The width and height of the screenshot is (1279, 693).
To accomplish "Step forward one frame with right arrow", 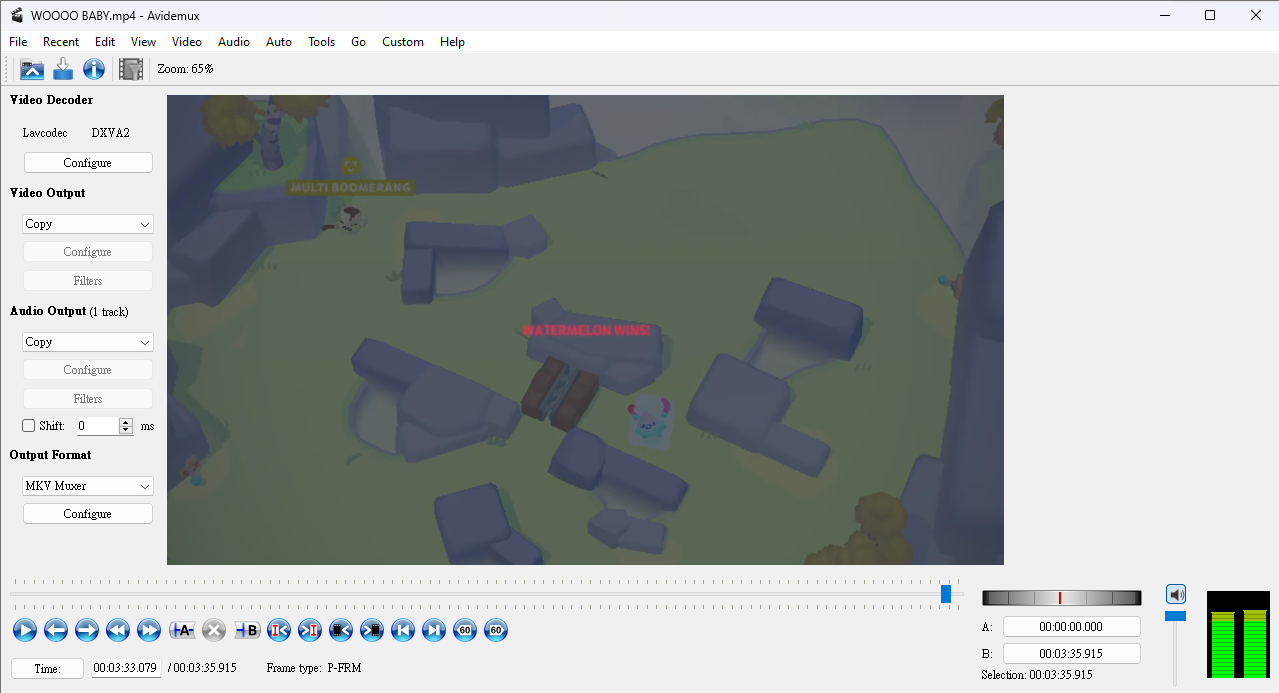I will (x=87, y=630).
